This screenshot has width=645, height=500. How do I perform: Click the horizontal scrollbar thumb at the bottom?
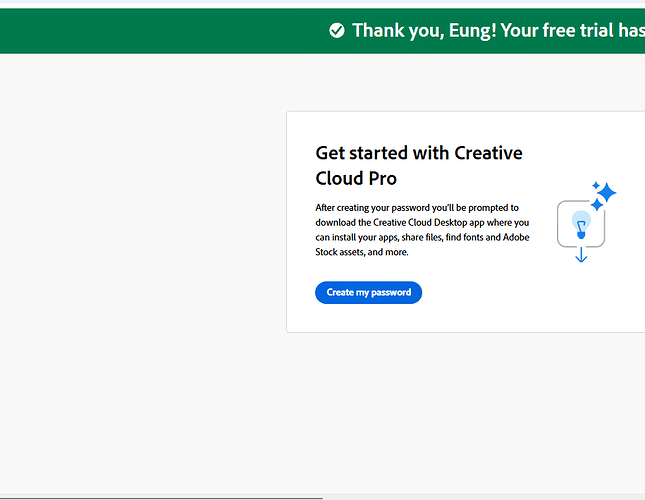click(160, 496)
